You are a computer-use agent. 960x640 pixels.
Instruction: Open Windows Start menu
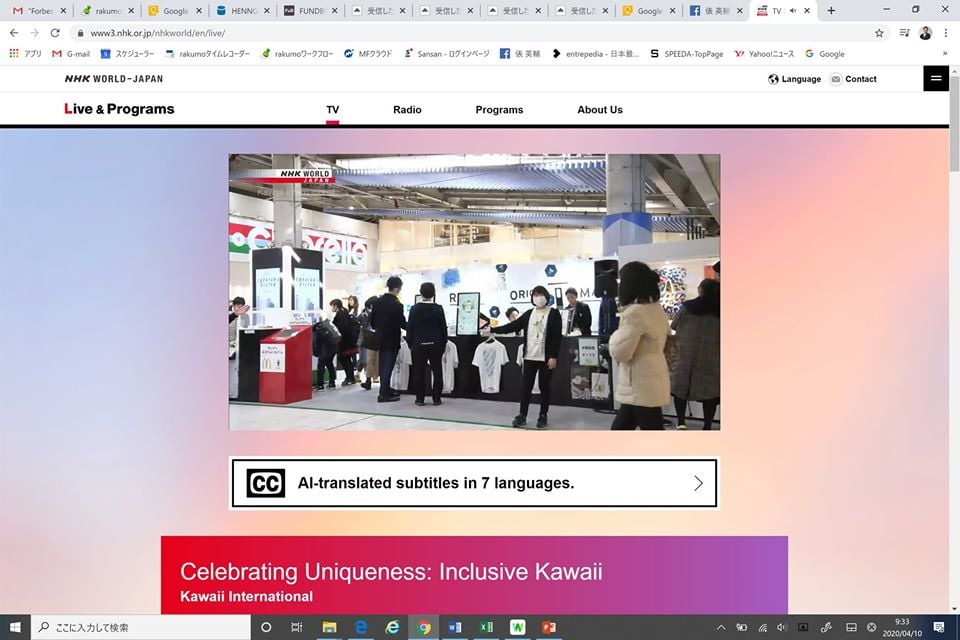coord(15,627)
